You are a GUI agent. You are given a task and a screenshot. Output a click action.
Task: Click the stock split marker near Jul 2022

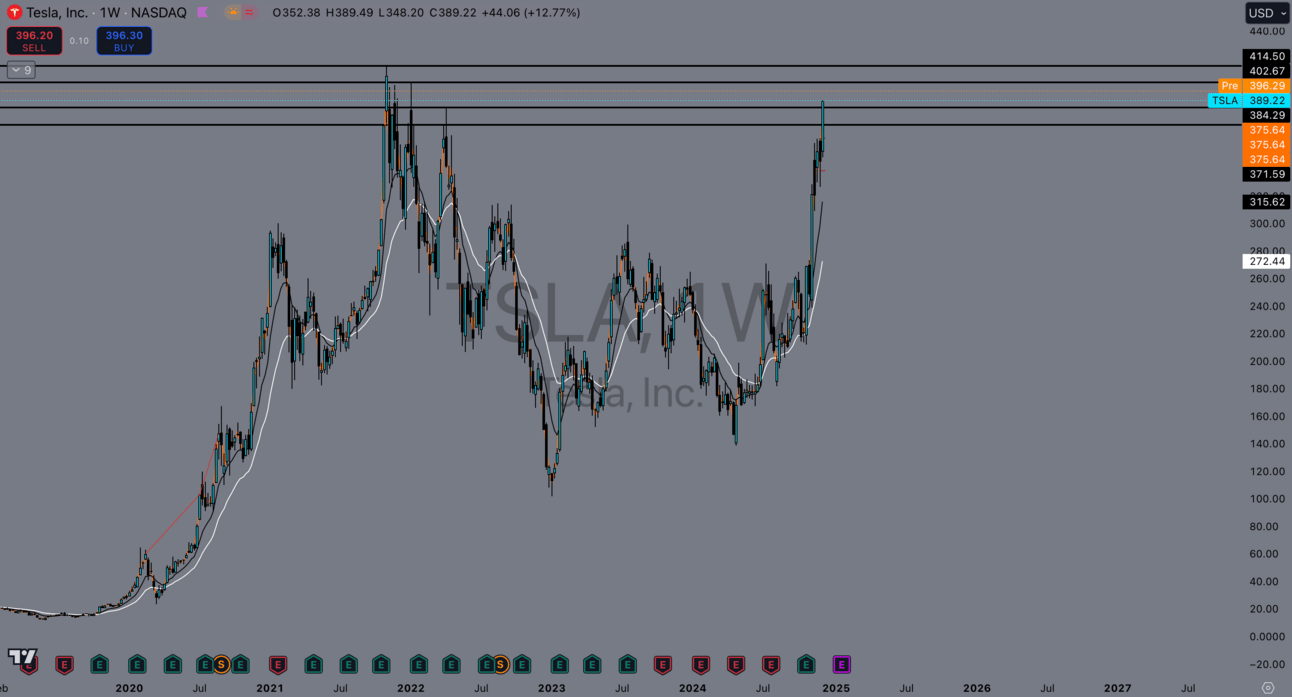(x=500, y=664)
